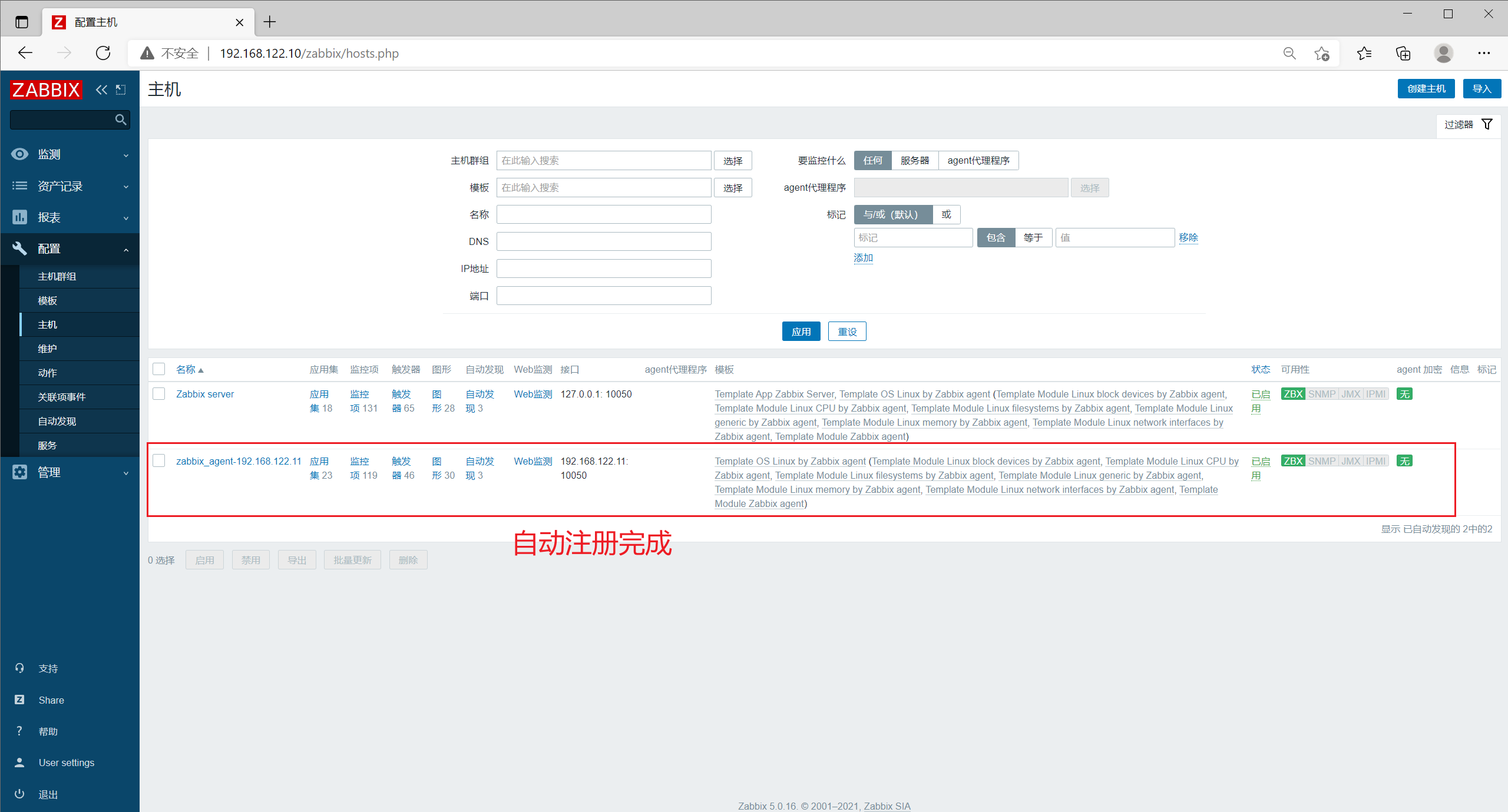Click the 重设 filter button
This screenshot has height=812, width=1508.
(847, 332)
